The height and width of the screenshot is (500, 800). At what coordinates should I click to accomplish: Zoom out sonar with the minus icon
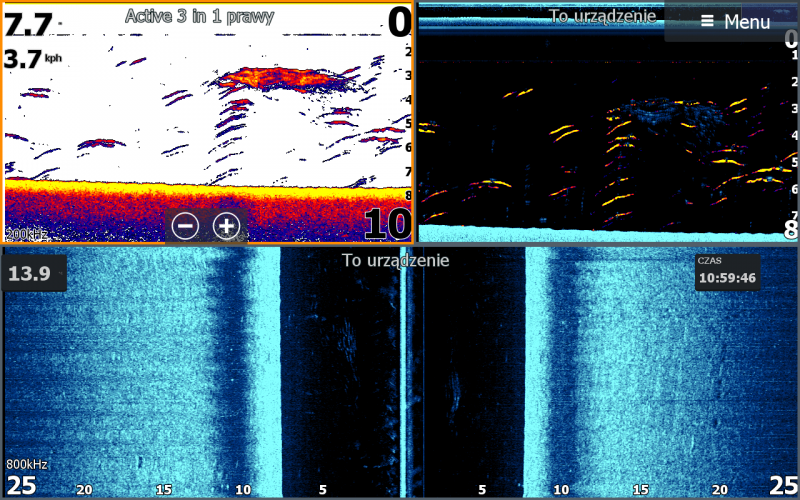pos(184,226)
